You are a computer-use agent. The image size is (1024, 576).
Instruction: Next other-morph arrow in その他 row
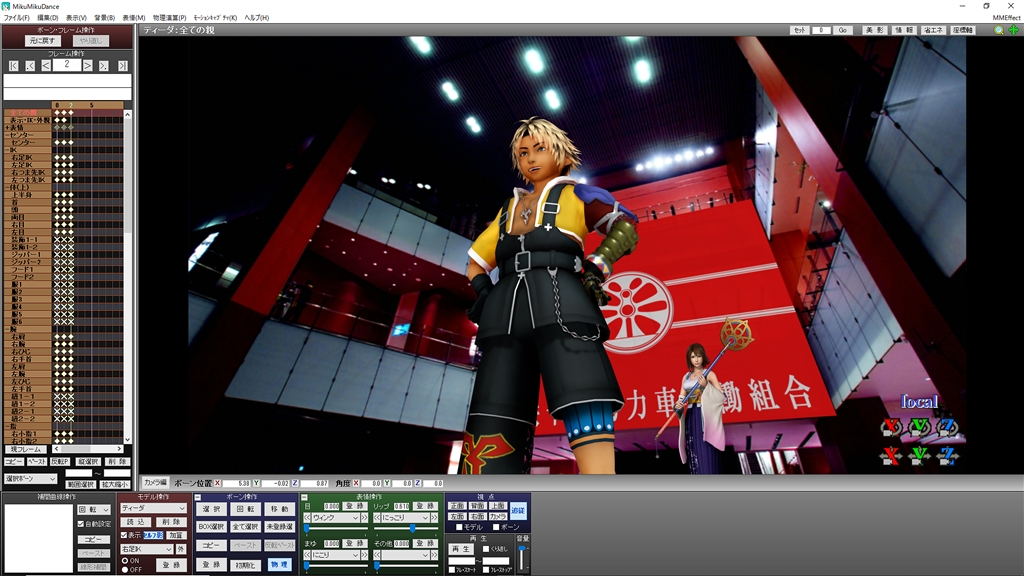pyautogui.click(x=434, y=554)
